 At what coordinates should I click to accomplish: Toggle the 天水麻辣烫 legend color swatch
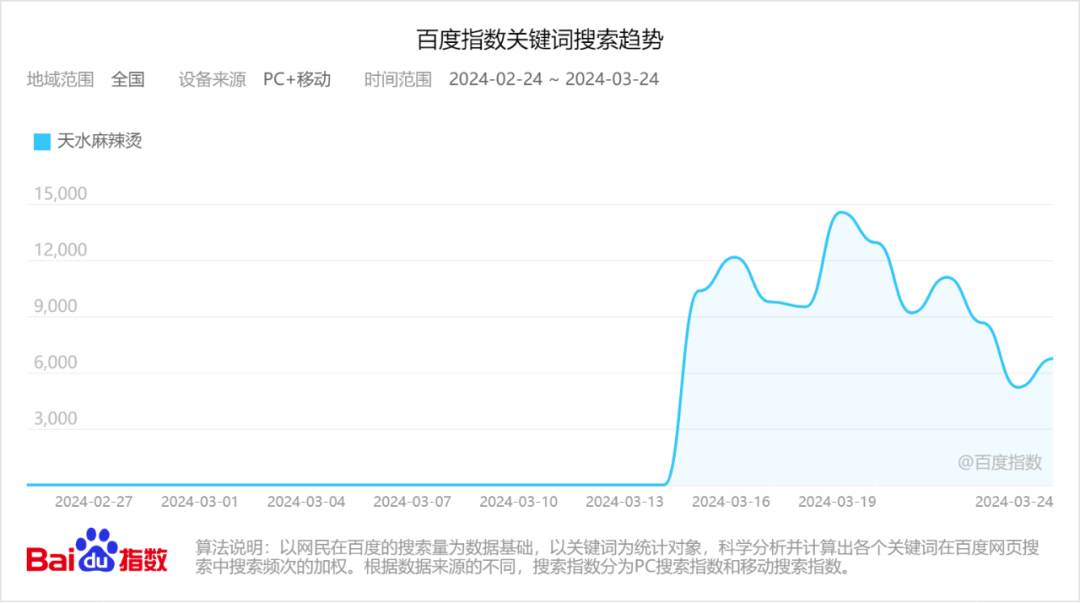42,142
